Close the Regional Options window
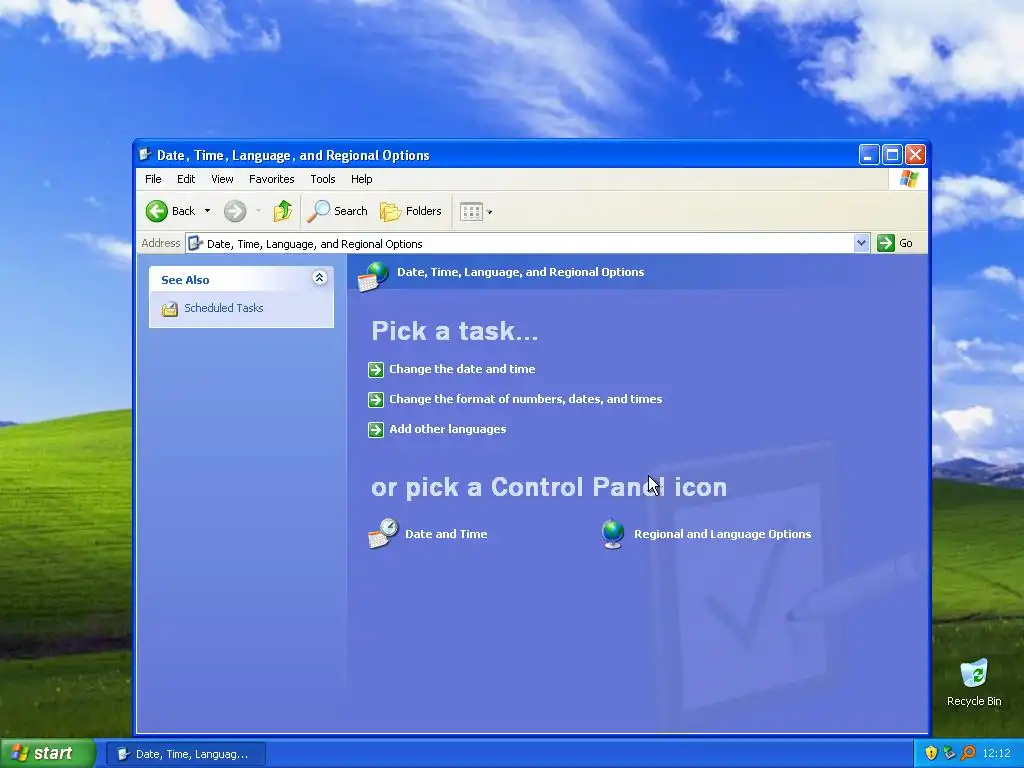 (915, 155)
